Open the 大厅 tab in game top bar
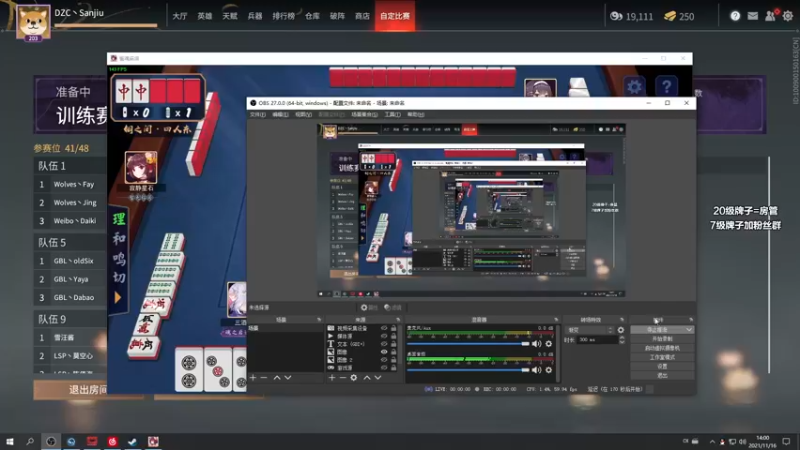The width and height of the screenshot is (800, 450). [180, 16]
